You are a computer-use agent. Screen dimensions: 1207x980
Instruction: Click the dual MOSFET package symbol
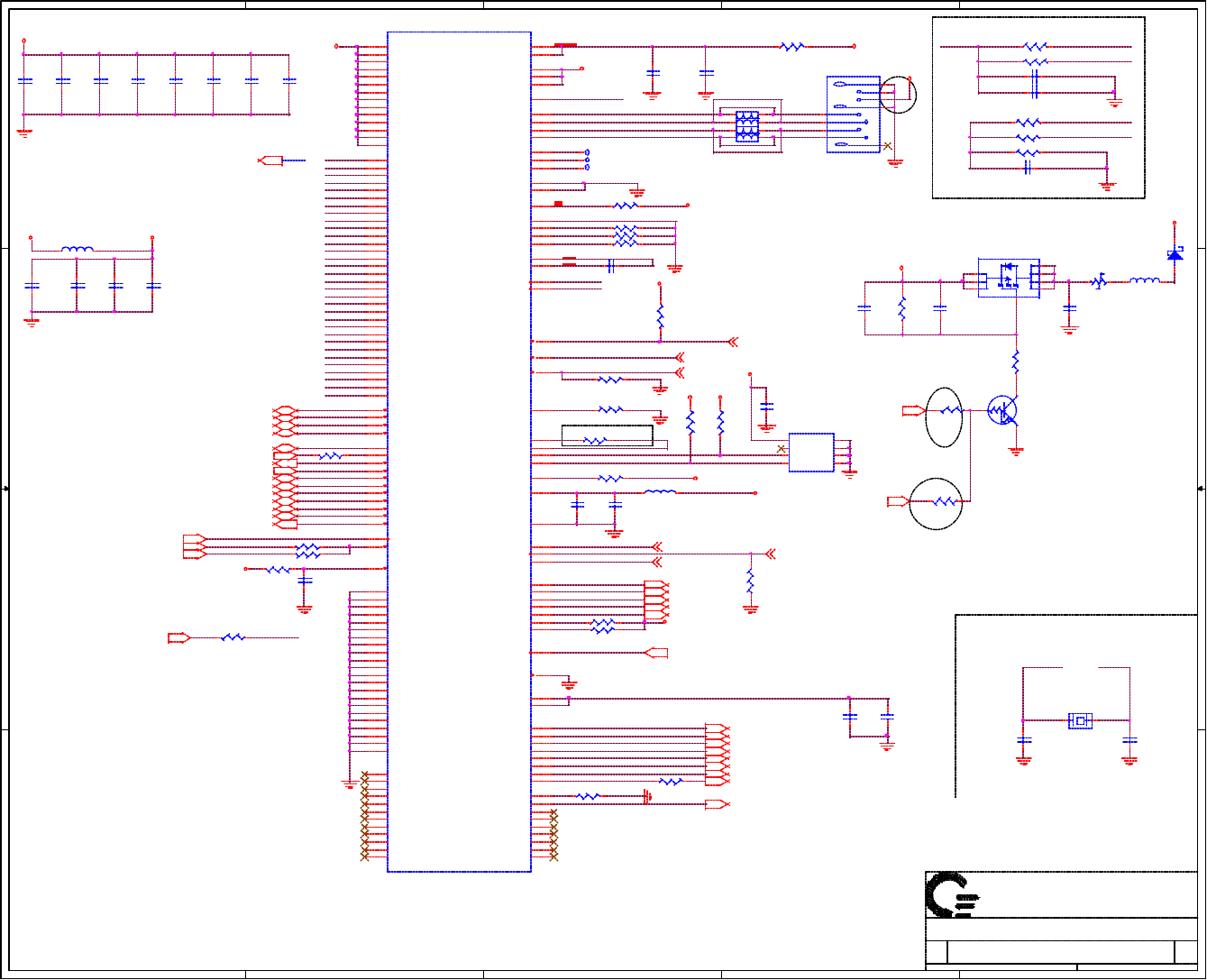(1009, 279)
